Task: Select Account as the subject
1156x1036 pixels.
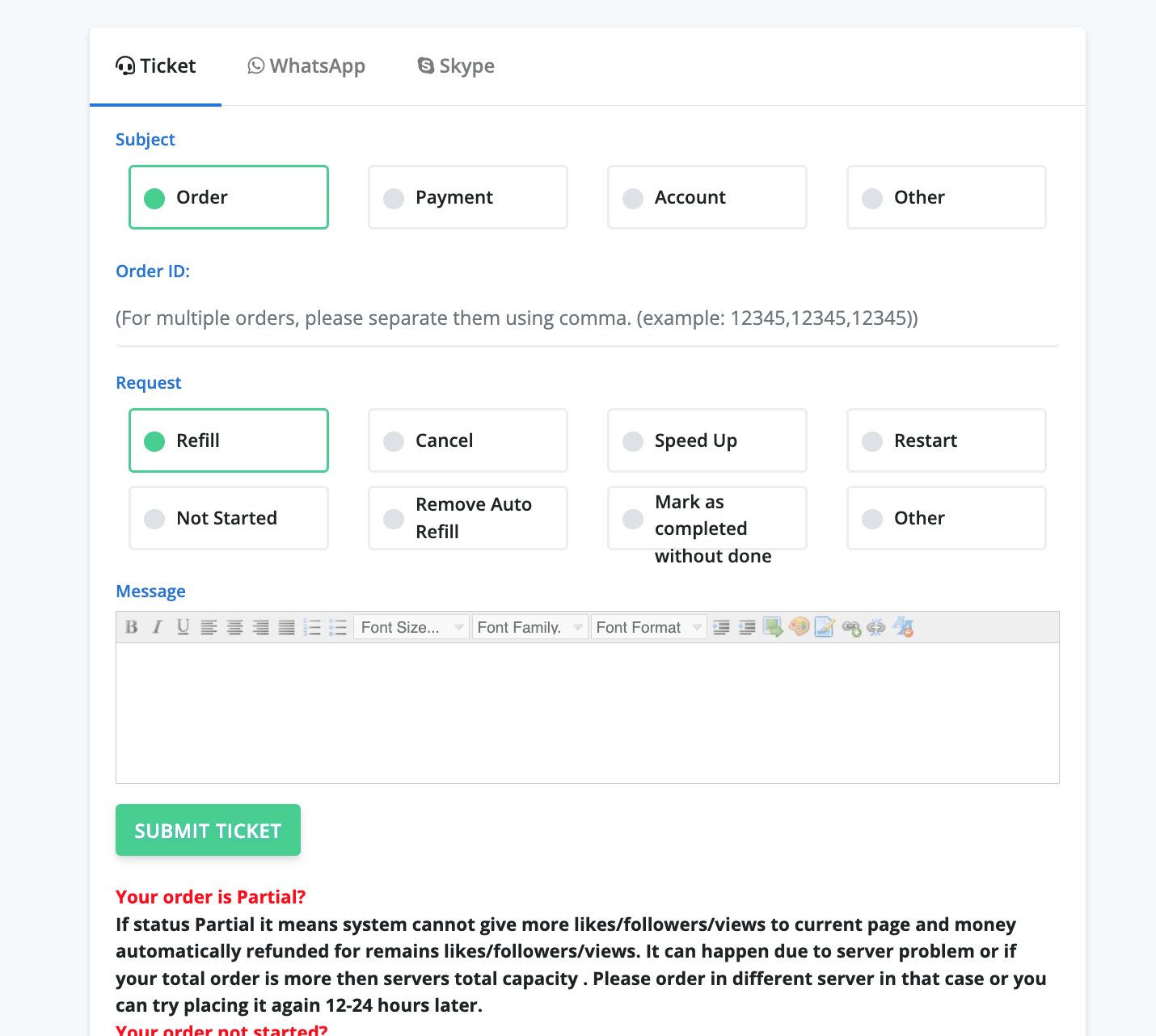Action: (707, 197)
